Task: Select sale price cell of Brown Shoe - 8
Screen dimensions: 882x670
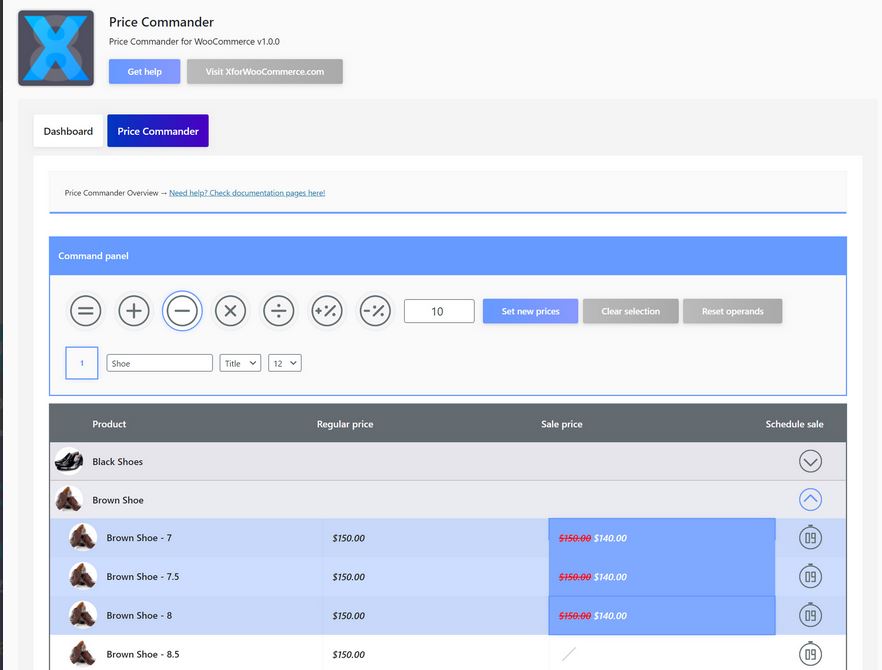Action: (x=662, y=615)
